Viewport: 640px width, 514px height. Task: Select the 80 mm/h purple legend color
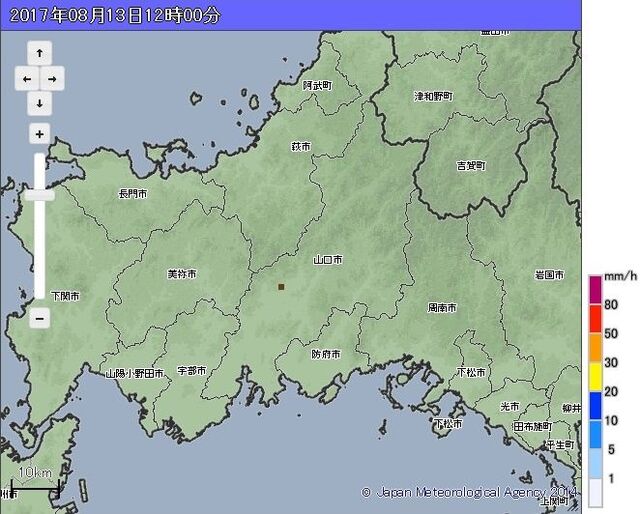tap(595, 290)
